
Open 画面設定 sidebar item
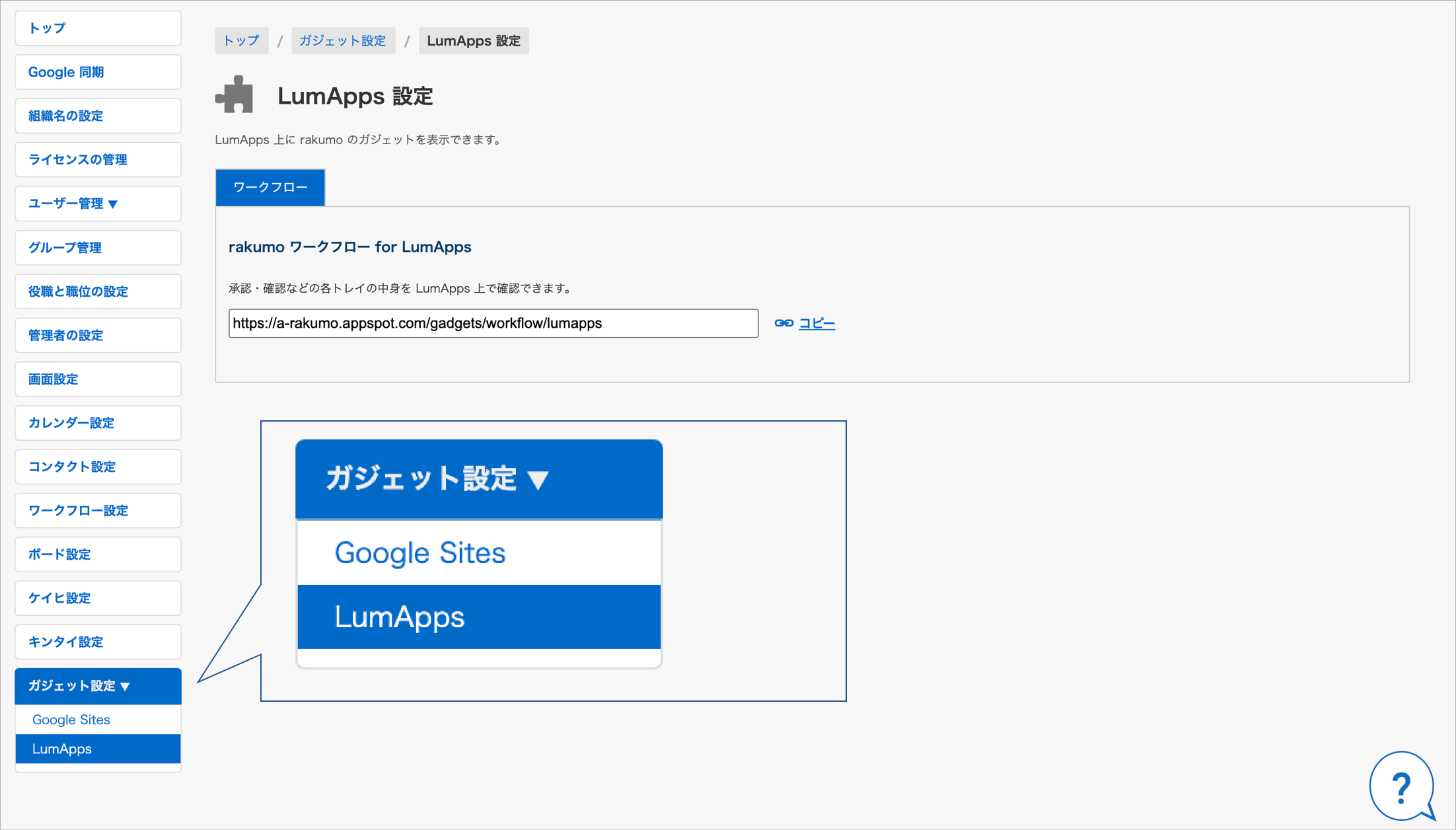click(98, 379)
